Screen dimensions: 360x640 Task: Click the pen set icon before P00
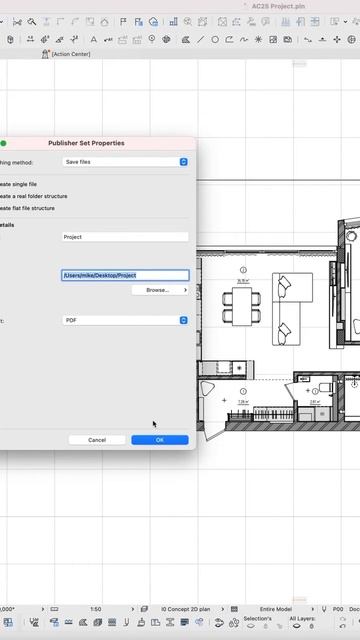coord(324,609)
